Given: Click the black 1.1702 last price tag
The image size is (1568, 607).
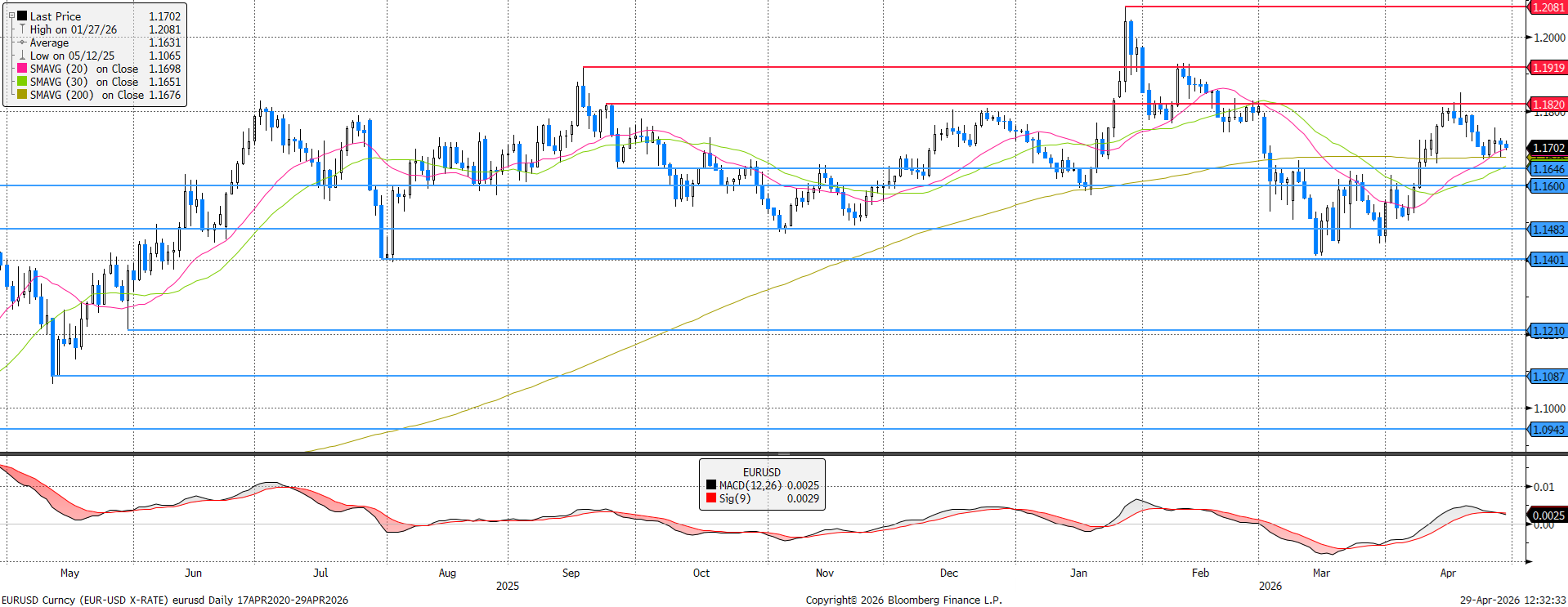Looking at the screenshot, I should [1547, 148].
